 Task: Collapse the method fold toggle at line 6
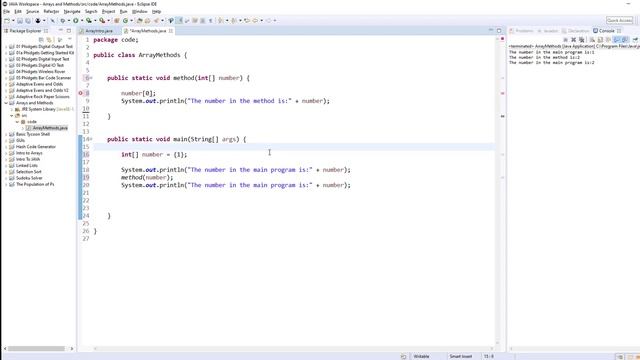[x=91, y=78]
